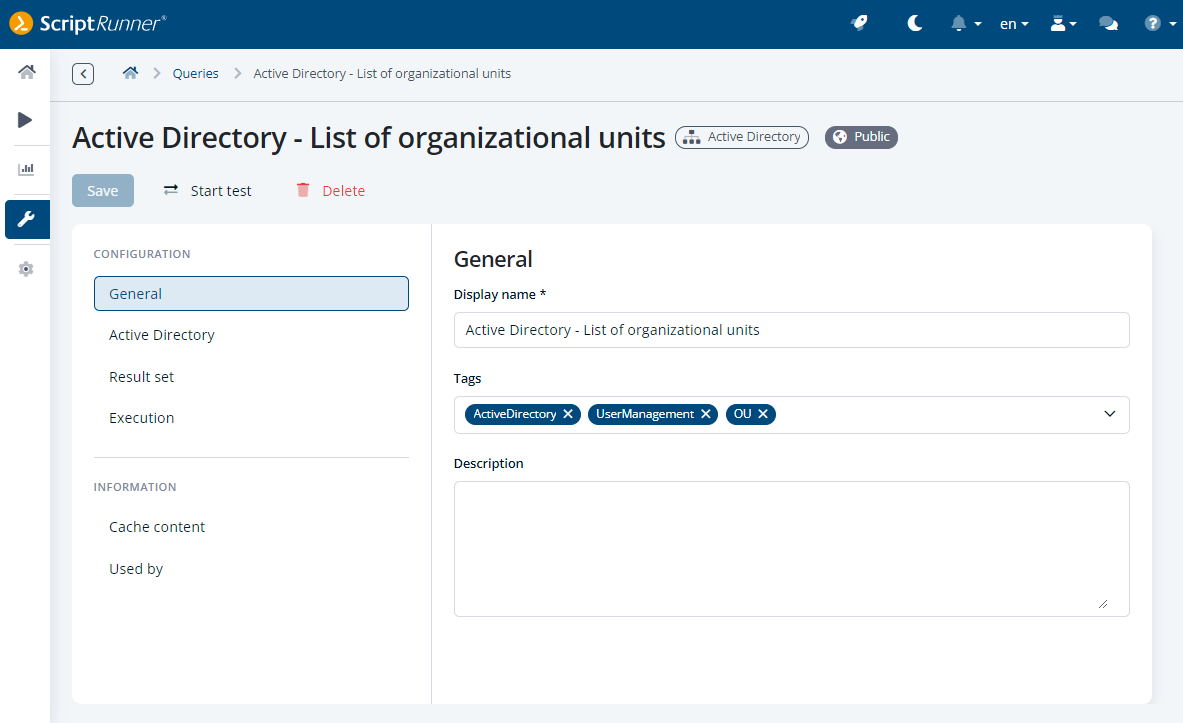Viewport: 1183px width, 723px height.
Task: Open the Run play section in sidebar
Action: (25, 120)
